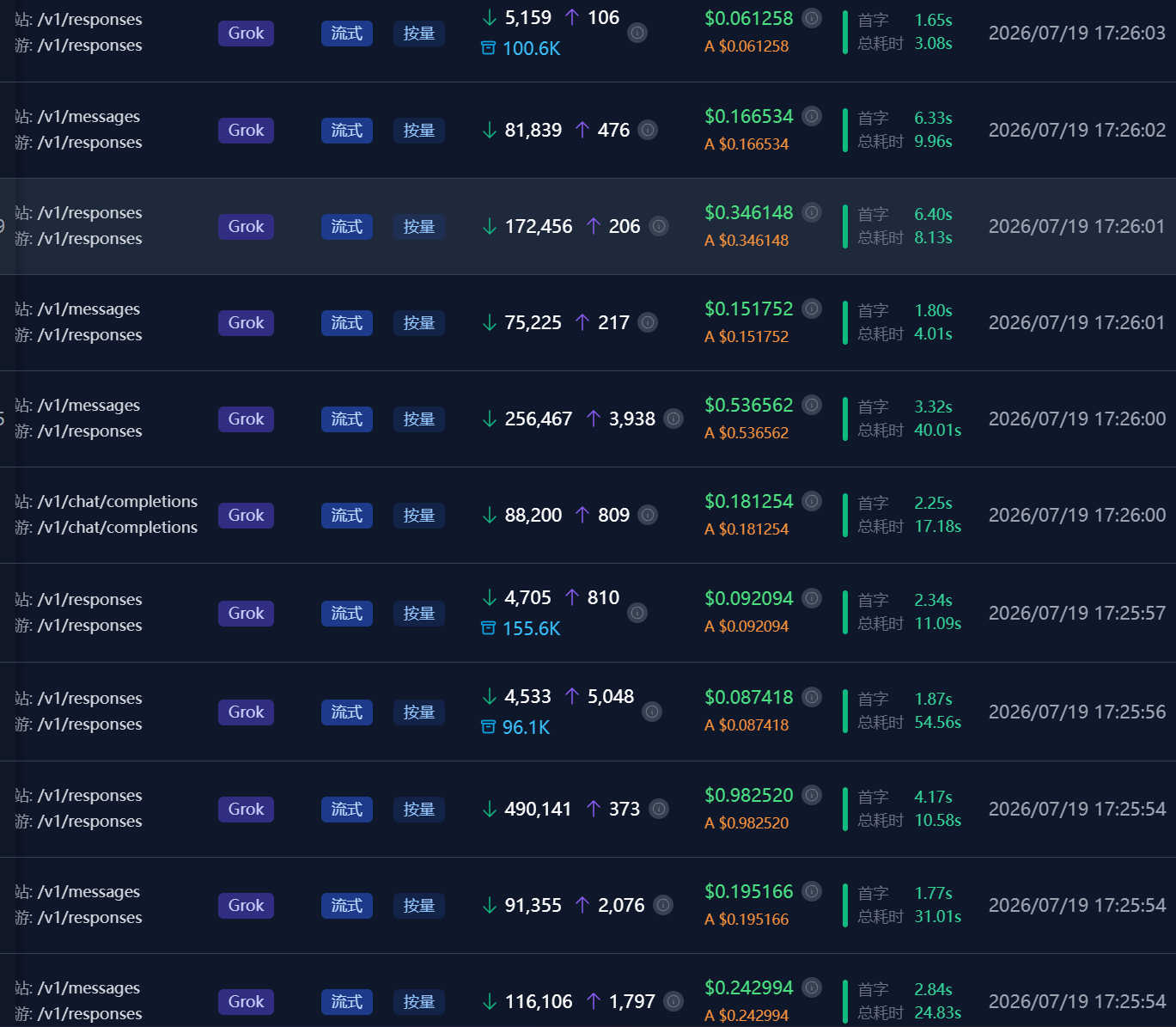Image resolution: width=1176 pixels, height=1027 pixels.
Task: Click the orange amount A $0.536562
Action: [x=746, y=432]
